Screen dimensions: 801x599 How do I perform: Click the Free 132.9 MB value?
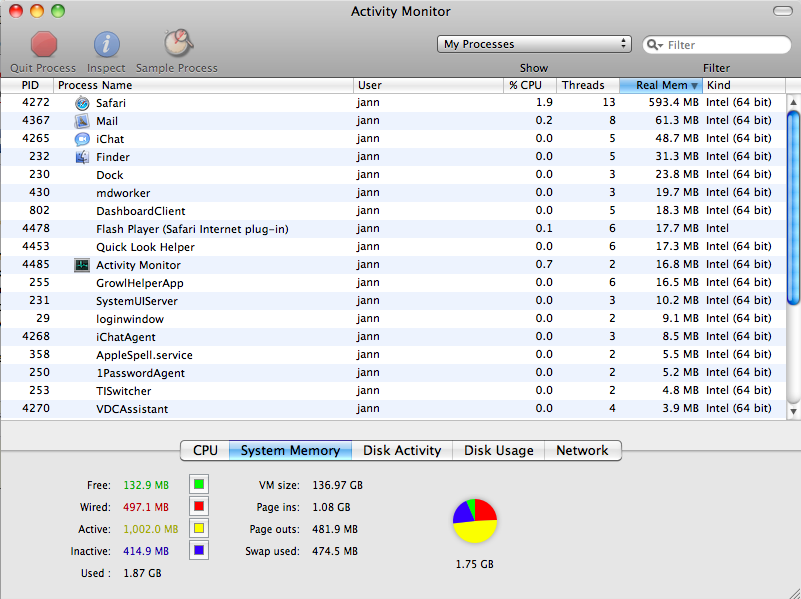(x=146, y=485)
